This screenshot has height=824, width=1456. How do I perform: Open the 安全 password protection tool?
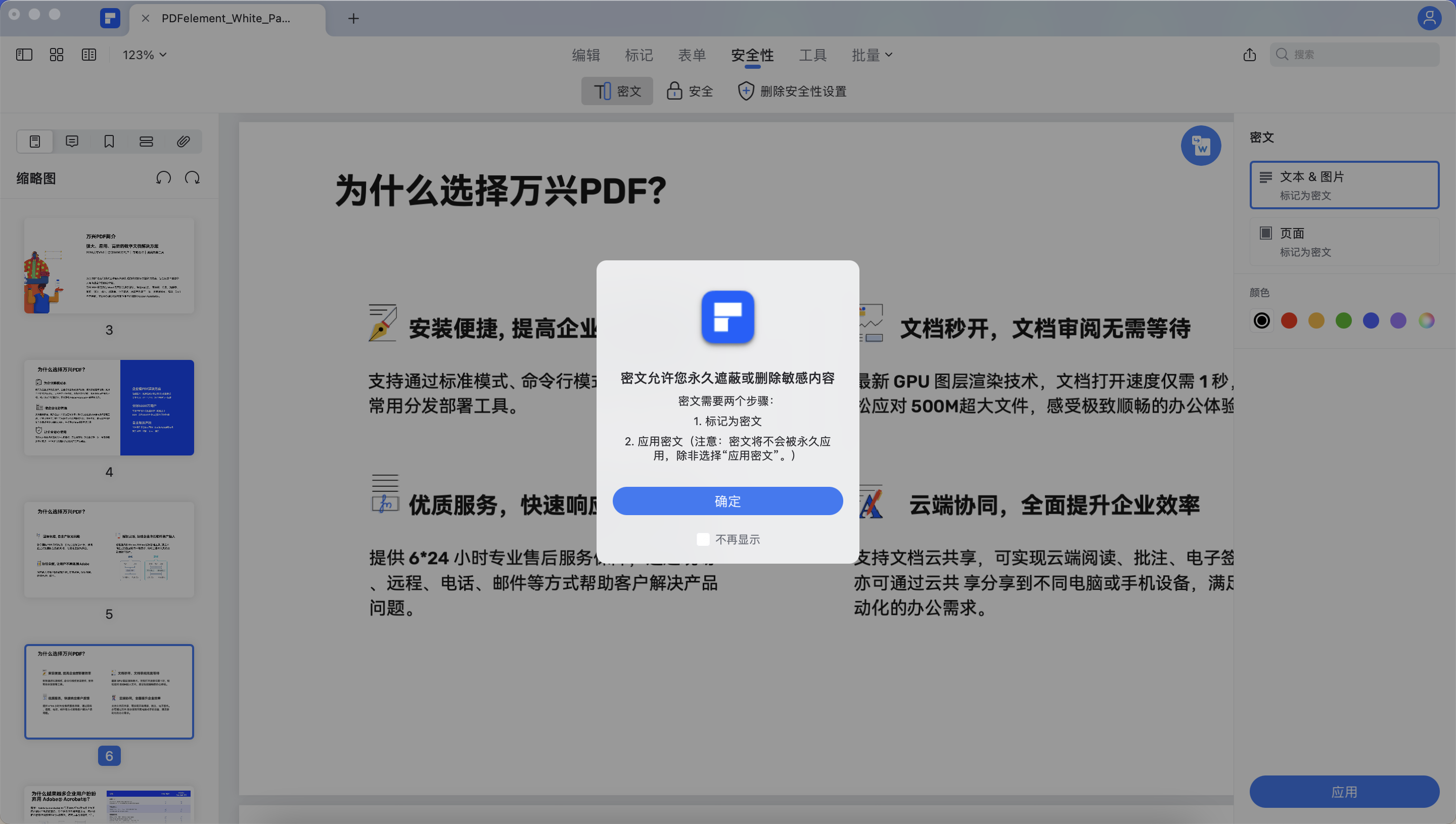tap(689, 90)
